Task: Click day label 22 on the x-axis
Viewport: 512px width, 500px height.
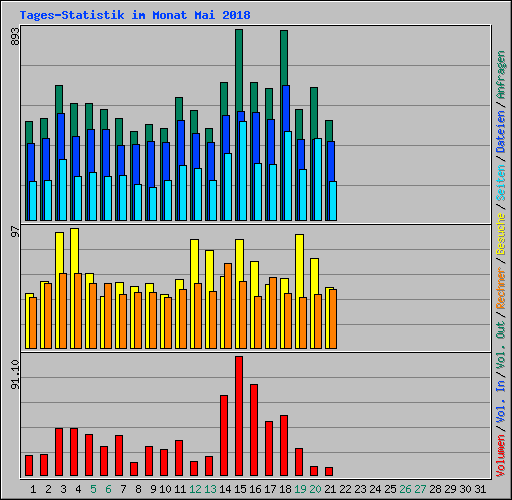Action: point(345,489)
